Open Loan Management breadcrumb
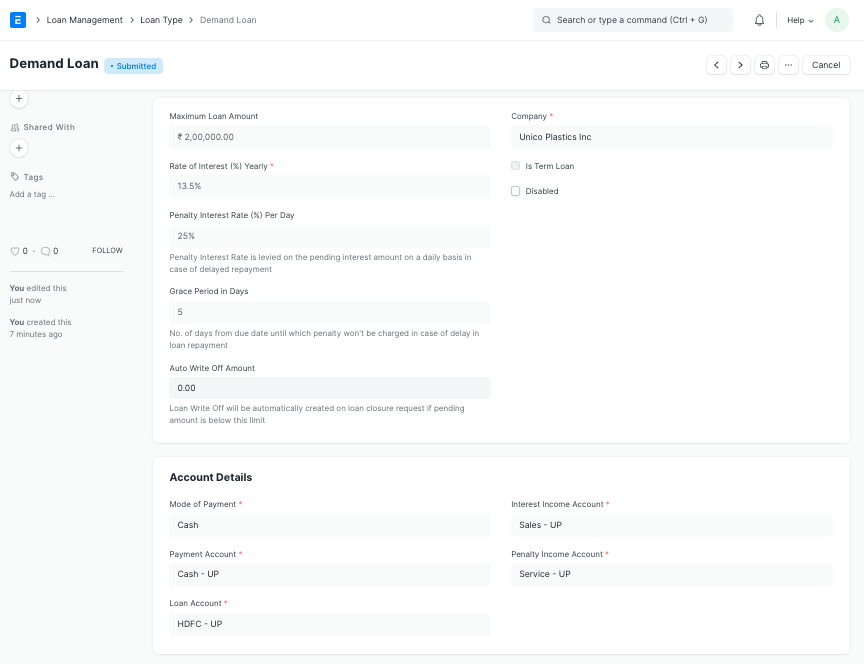Viewport: 864px width, 664px height. click(85, 20)
